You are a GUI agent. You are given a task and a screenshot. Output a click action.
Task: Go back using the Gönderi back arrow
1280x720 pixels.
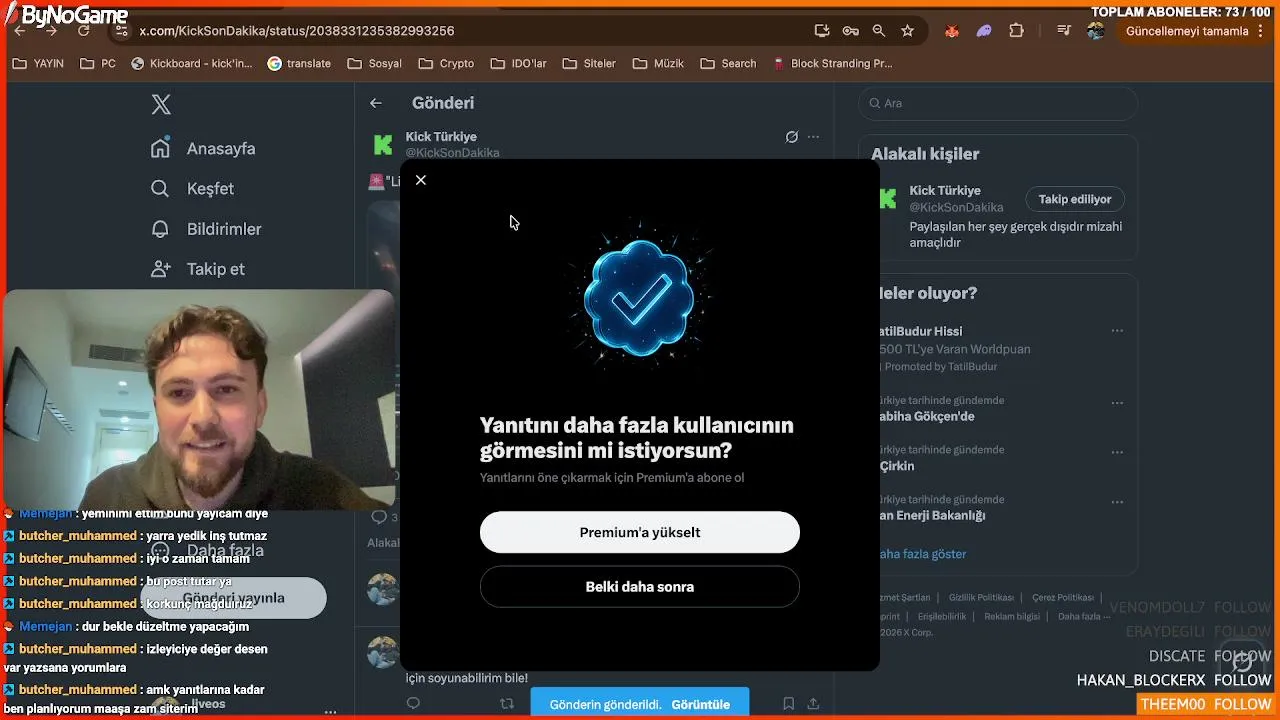coord(376,103)
